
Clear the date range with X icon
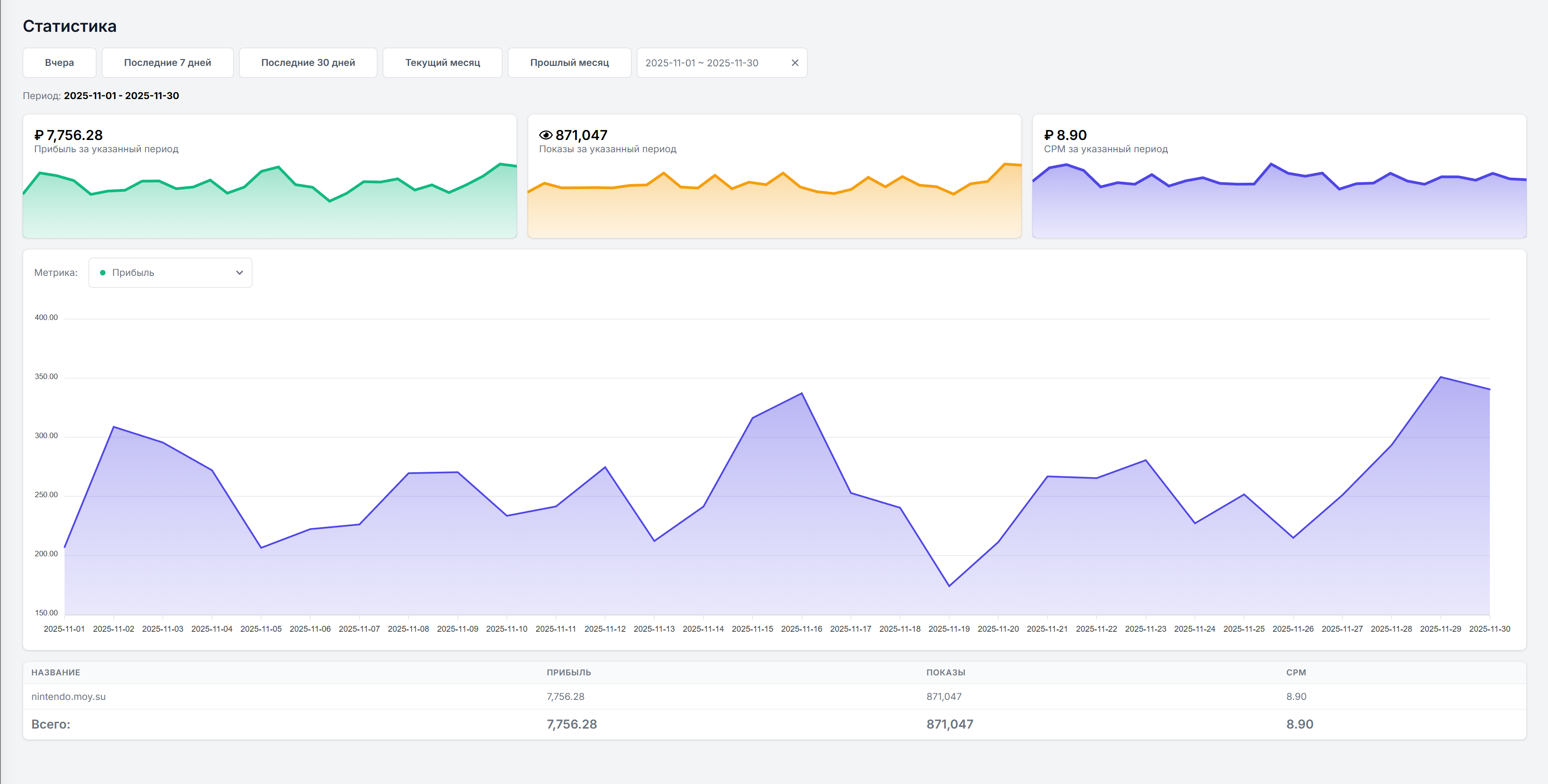point(794,63)
